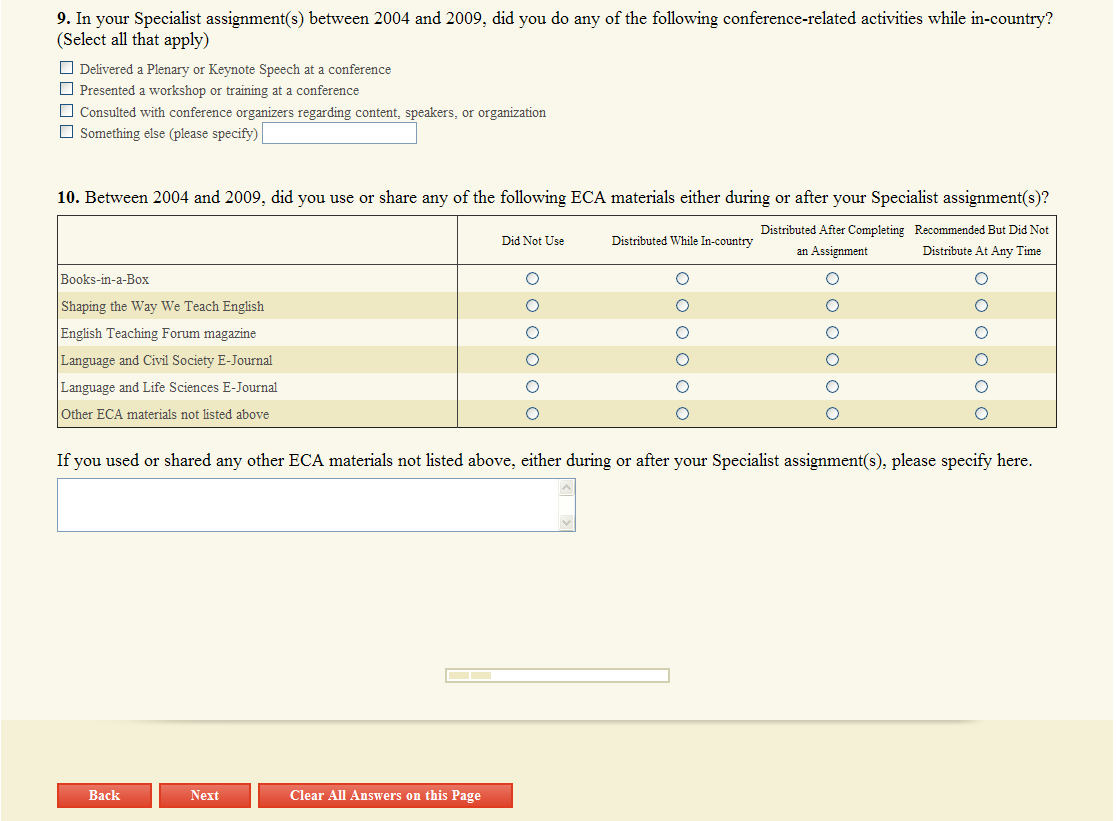The width and height of the screenshot is (1116, 821).
Task: Pick 'Did Not Use' for Language and Life Sciences E-Journal
Action: point(532,387)
